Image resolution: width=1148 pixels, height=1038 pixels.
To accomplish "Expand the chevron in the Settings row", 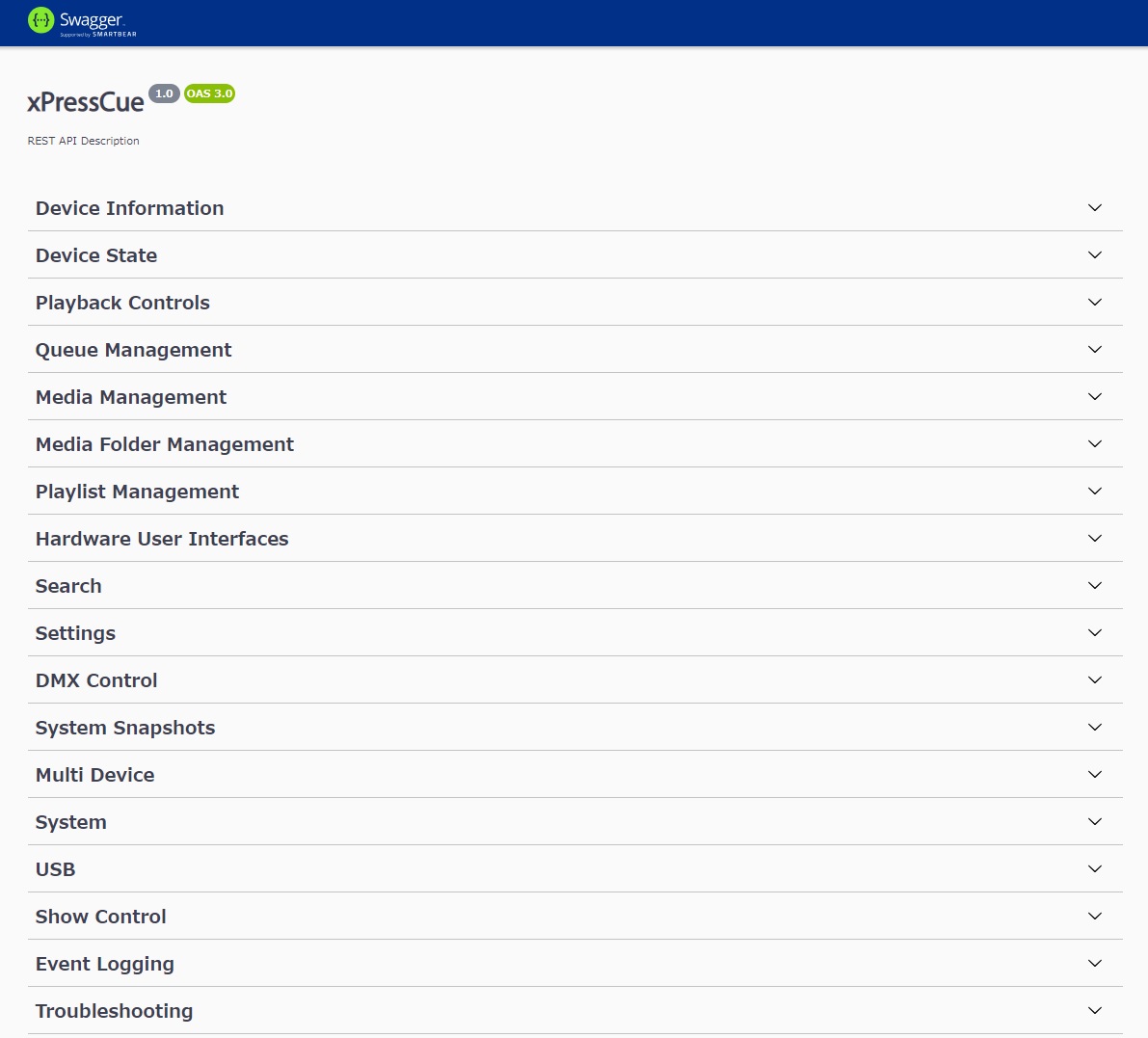I will pyautogui.click(x=1095, y=633).
